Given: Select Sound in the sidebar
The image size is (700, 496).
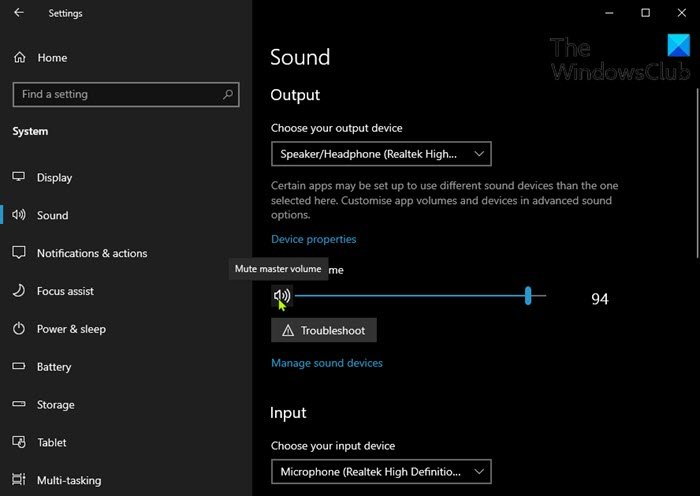Looking at the screenshot, I should (52, 215).
